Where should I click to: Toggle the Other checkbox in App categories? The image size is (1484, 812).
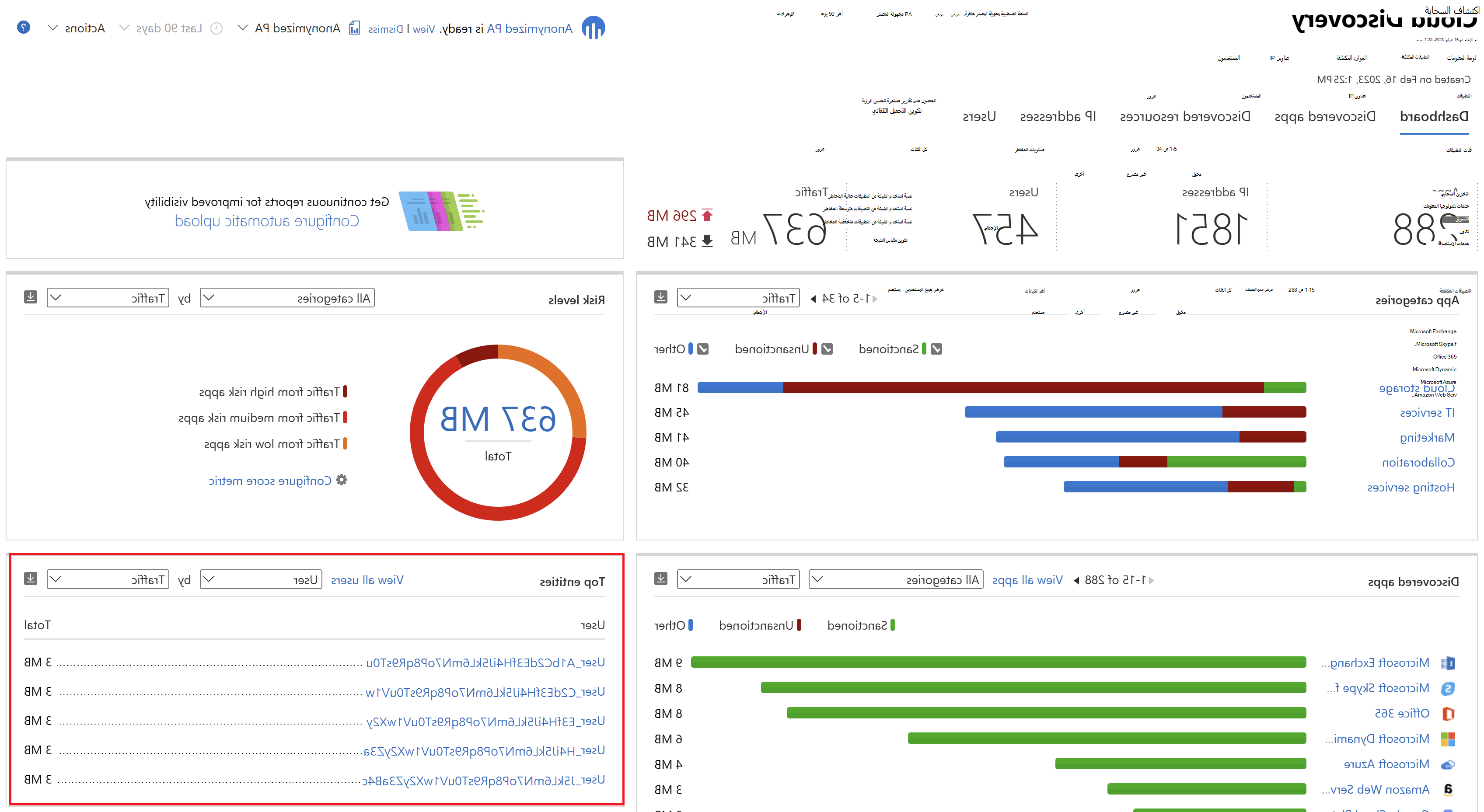tap(703, 349)
